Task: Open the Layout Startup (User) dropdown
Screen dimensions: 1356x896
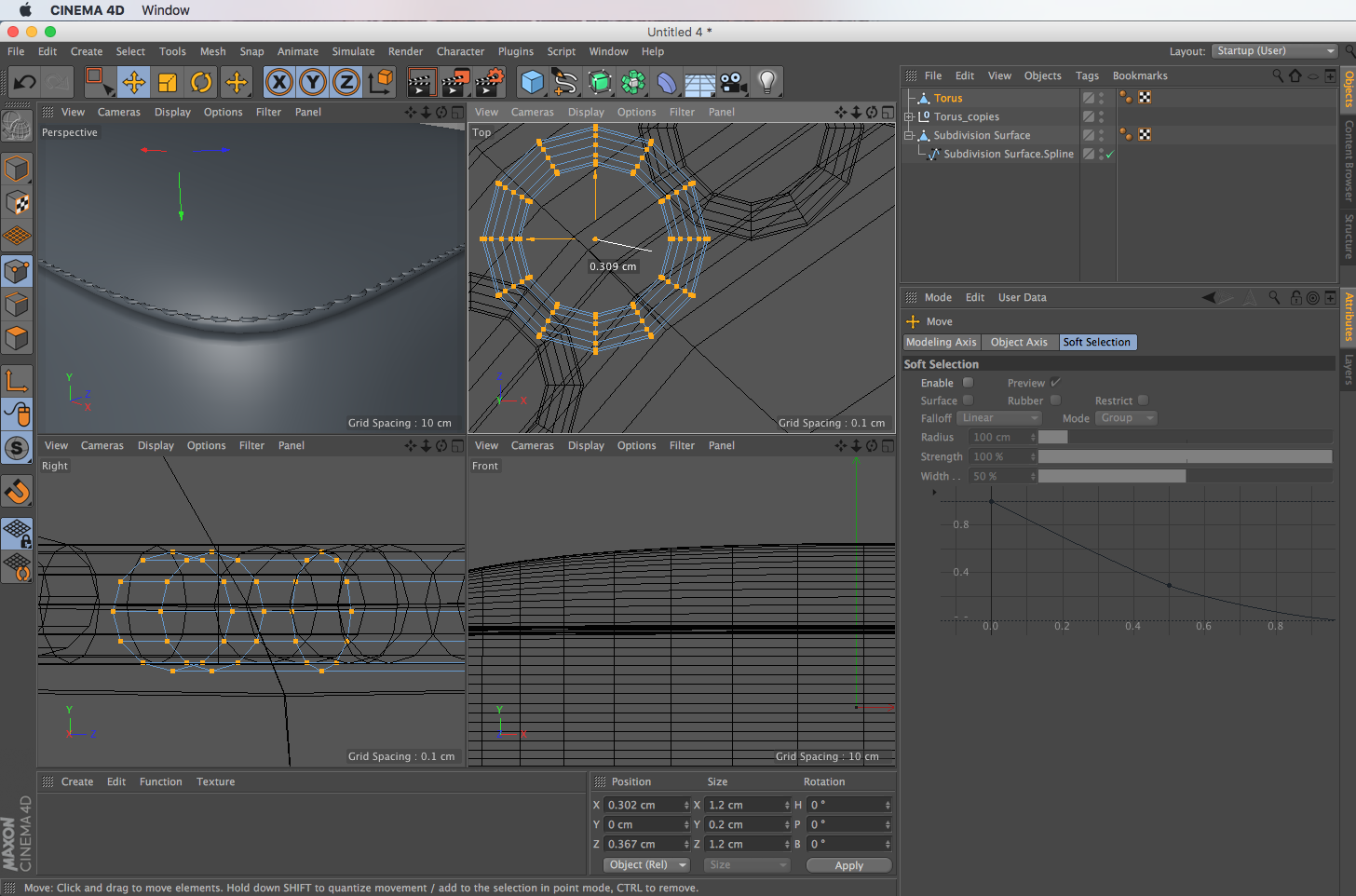Action: point(1275,51)
